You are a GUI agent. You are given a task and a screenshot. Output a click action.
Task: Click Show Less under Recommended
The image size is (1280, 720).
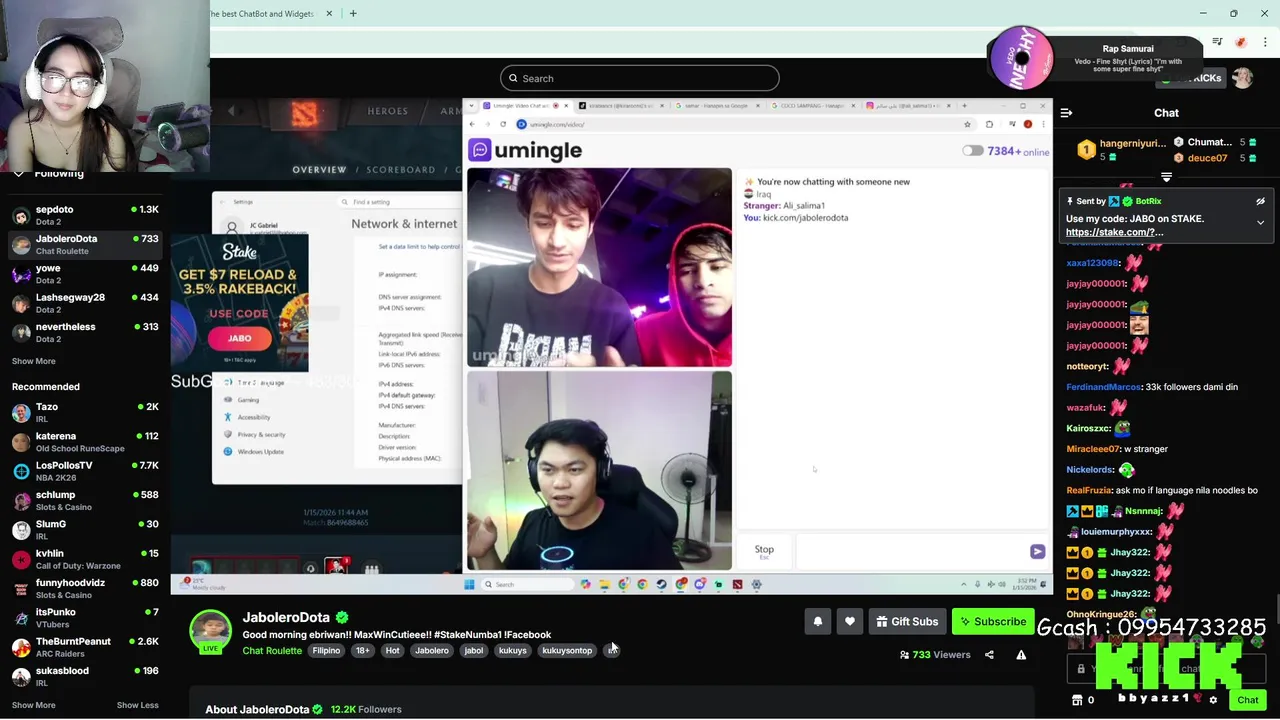tap(137, 705)
